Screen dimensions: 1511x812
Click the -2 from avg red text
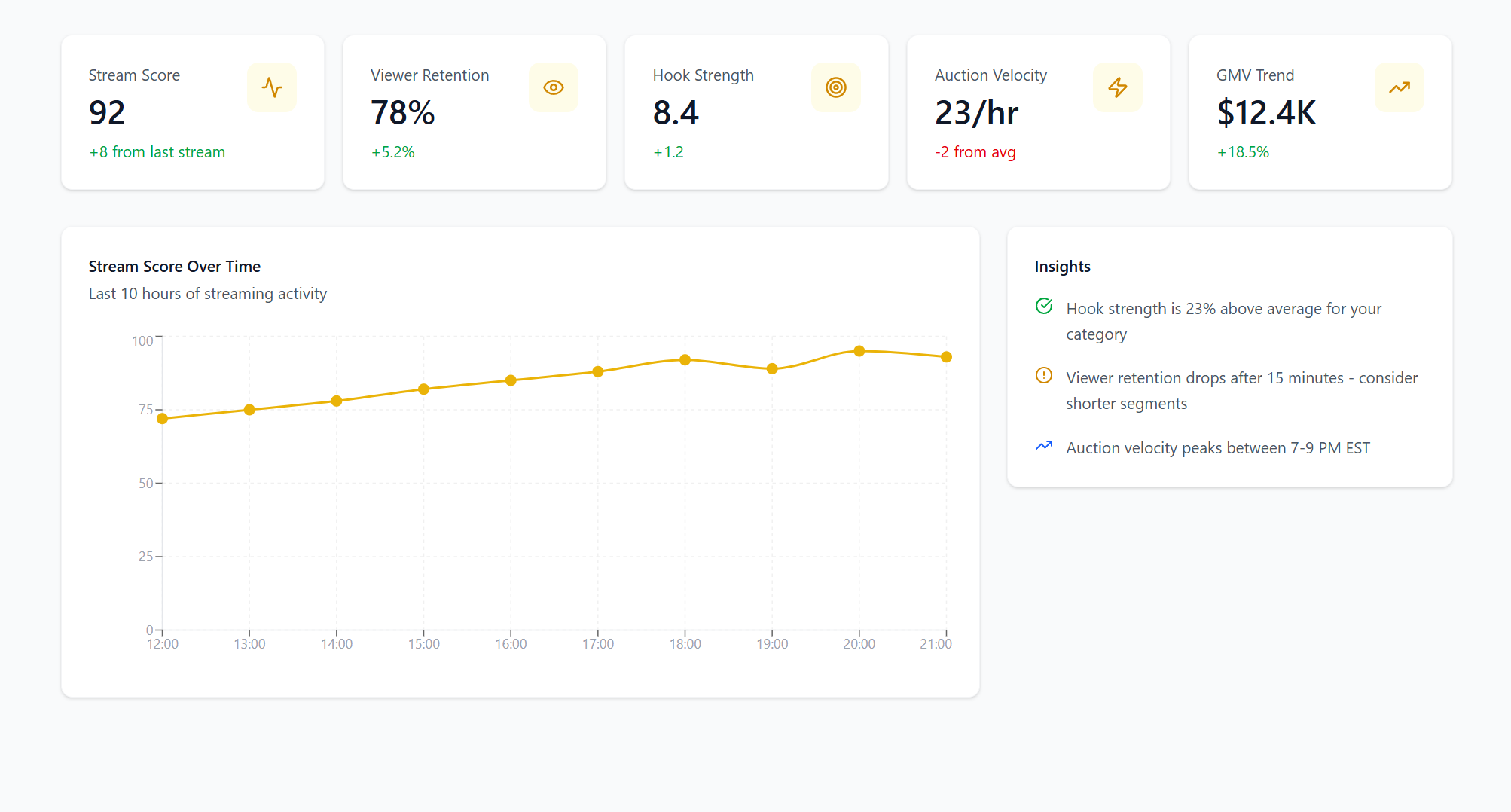(x=975, y=152)
